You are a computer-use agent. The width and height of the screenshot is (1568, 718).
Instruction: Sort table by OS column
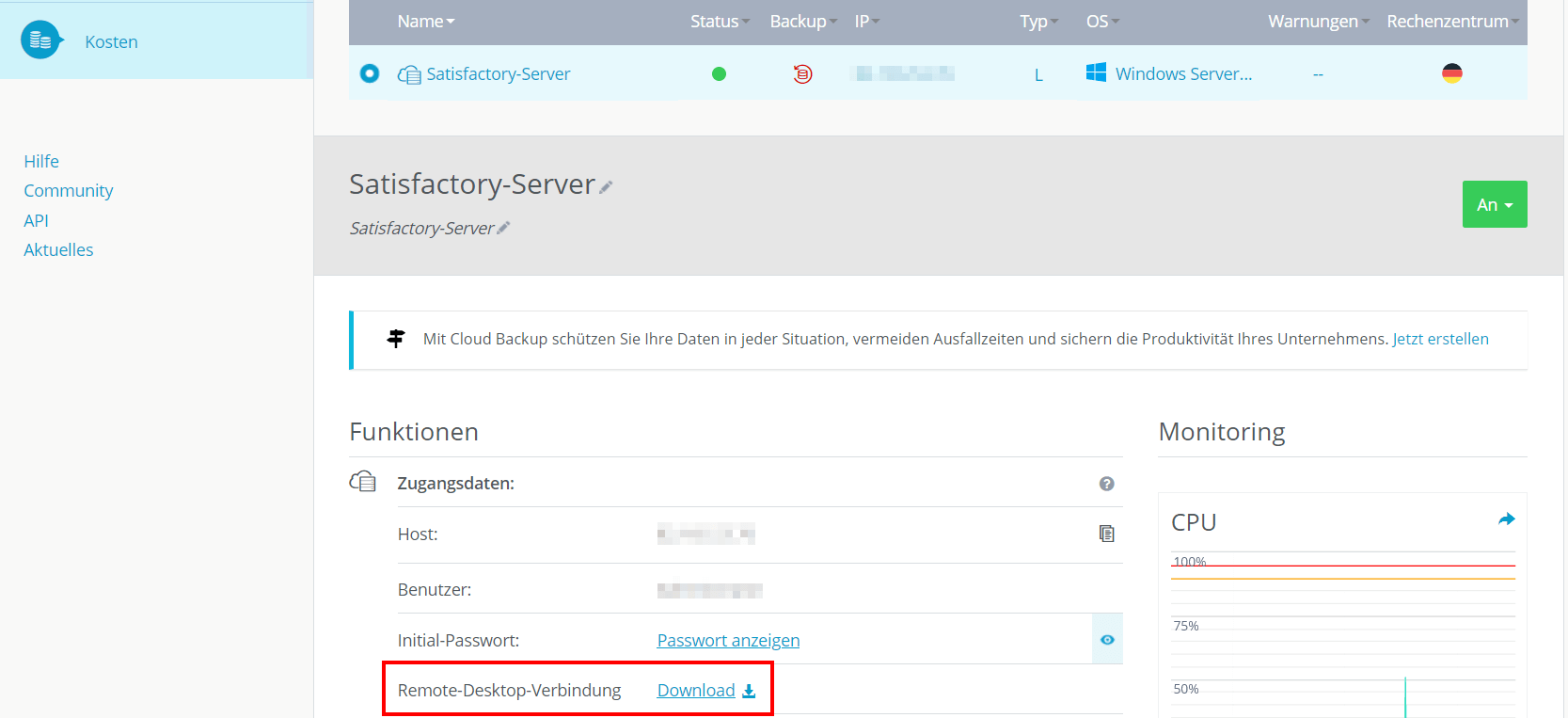(x=1102, y=21)
